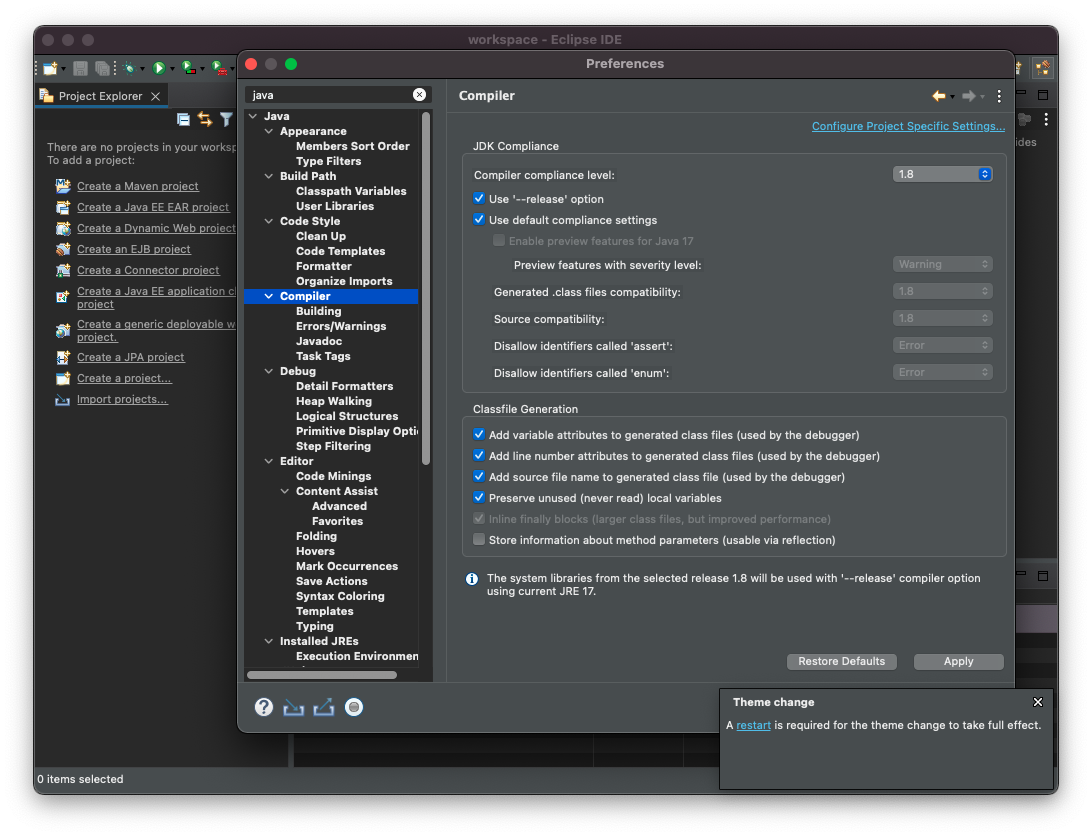Click the Save icon in Eclipse toolbar

(81, 68)
